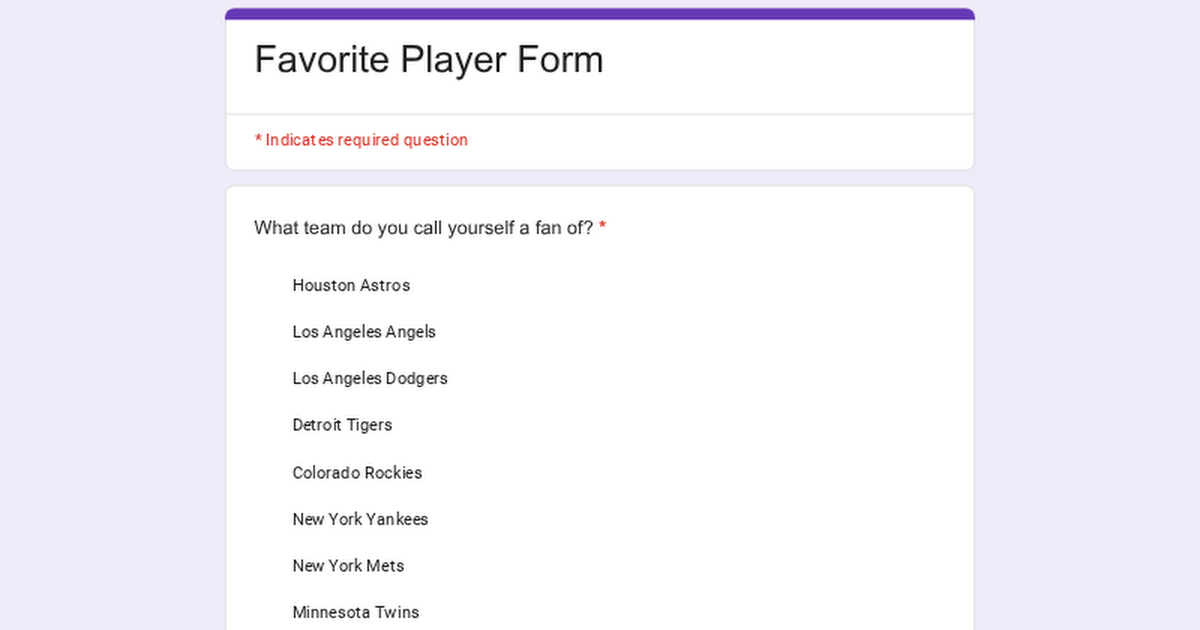Select Detroit Tigers from the team list
Image resolution: width=1200 pixels, height=630 pixels.
click(x=342, y=425)
